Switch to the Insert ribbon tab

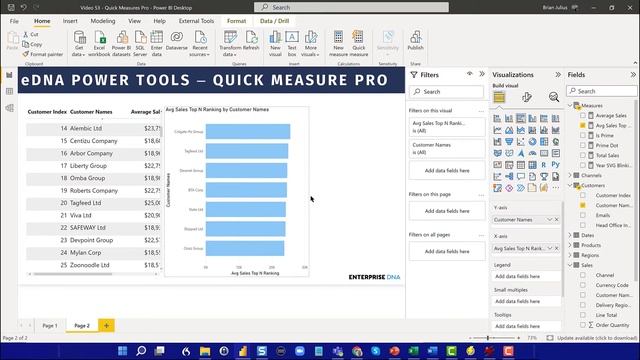pos(70,21)
